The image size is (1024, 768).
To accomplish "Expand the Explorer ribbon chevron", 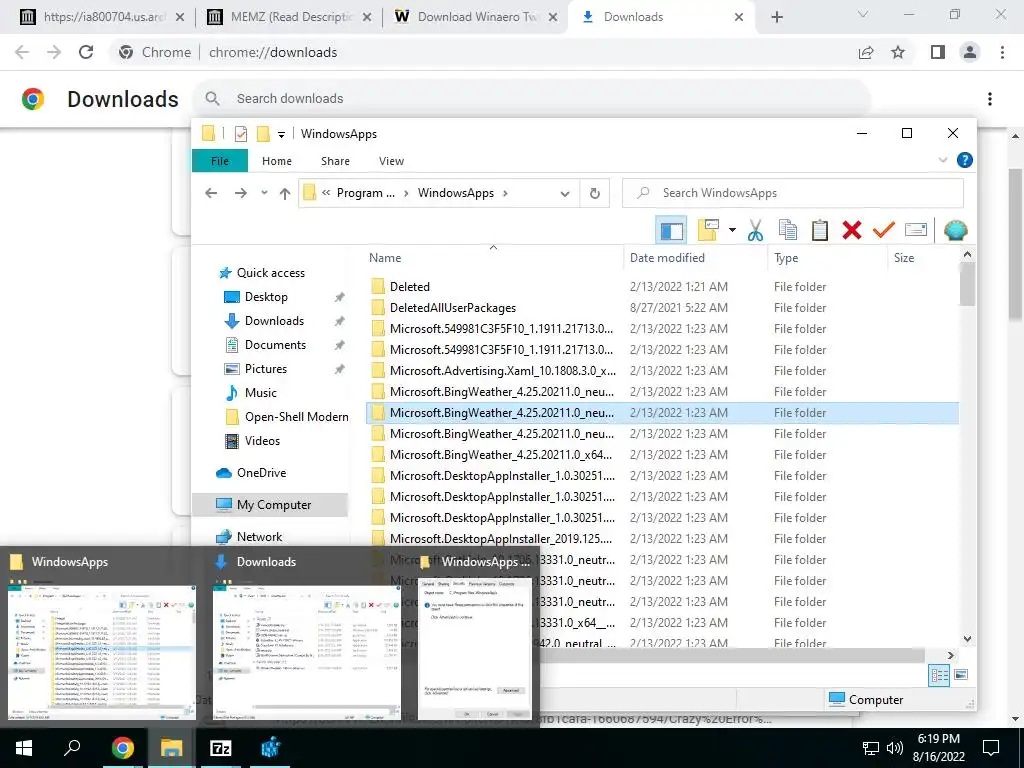I will 942,160.
